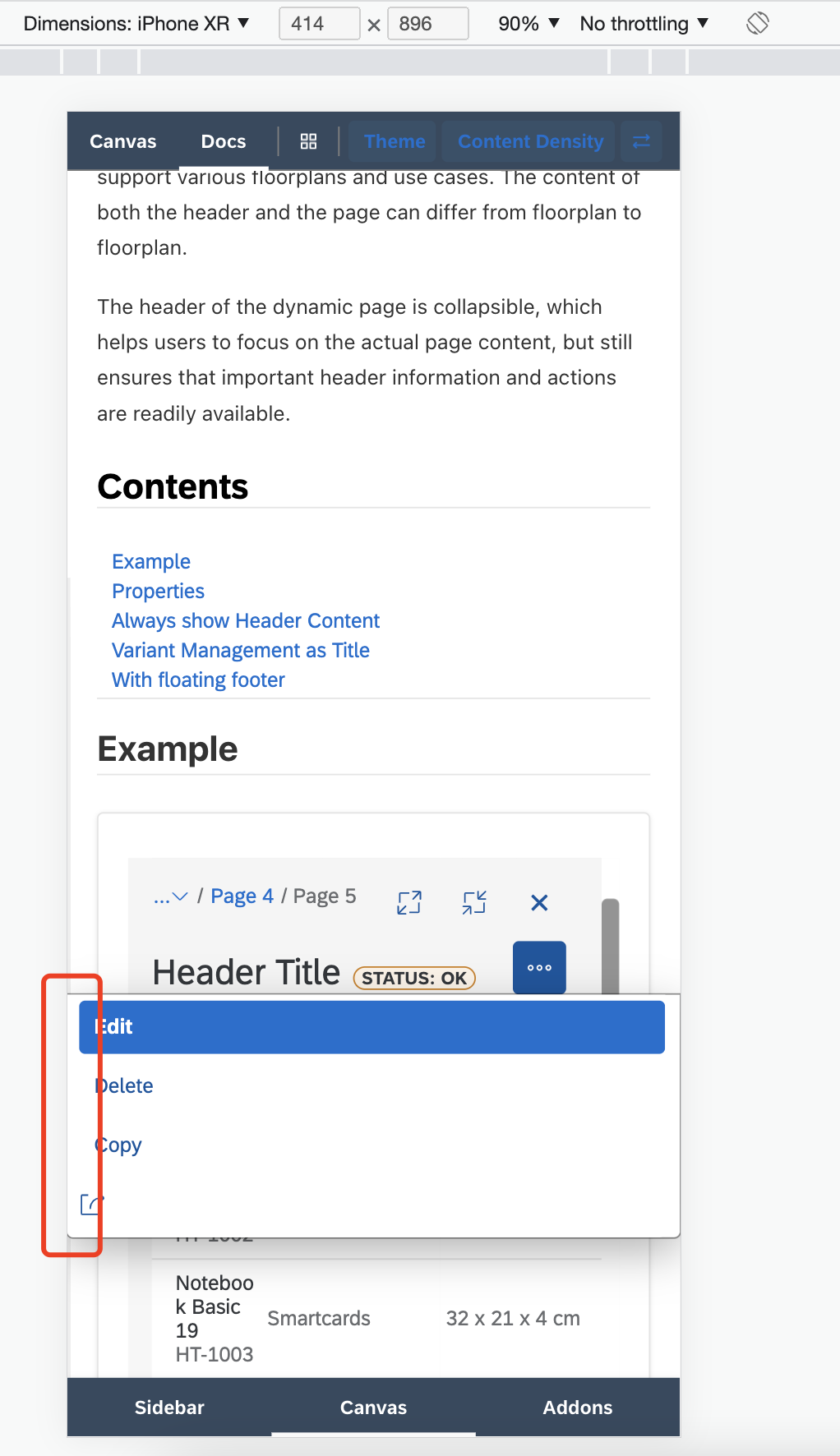Screen dimensions: 840x1456
Task: Open the Page 4 breadcrumb link
Action: tap(242, 896)
